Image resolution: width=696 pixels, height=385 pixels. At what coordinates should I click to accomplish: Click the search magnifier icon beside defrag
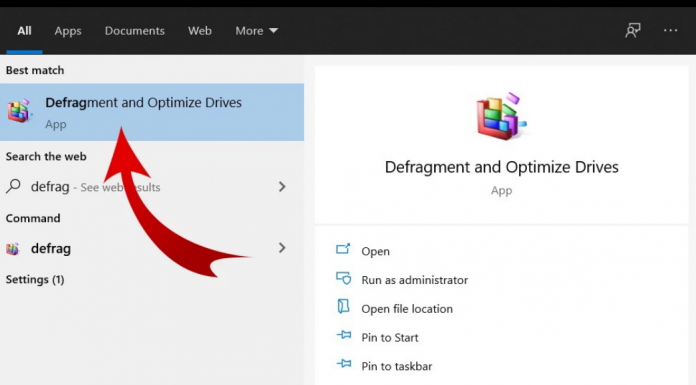(x=13, y=186)
